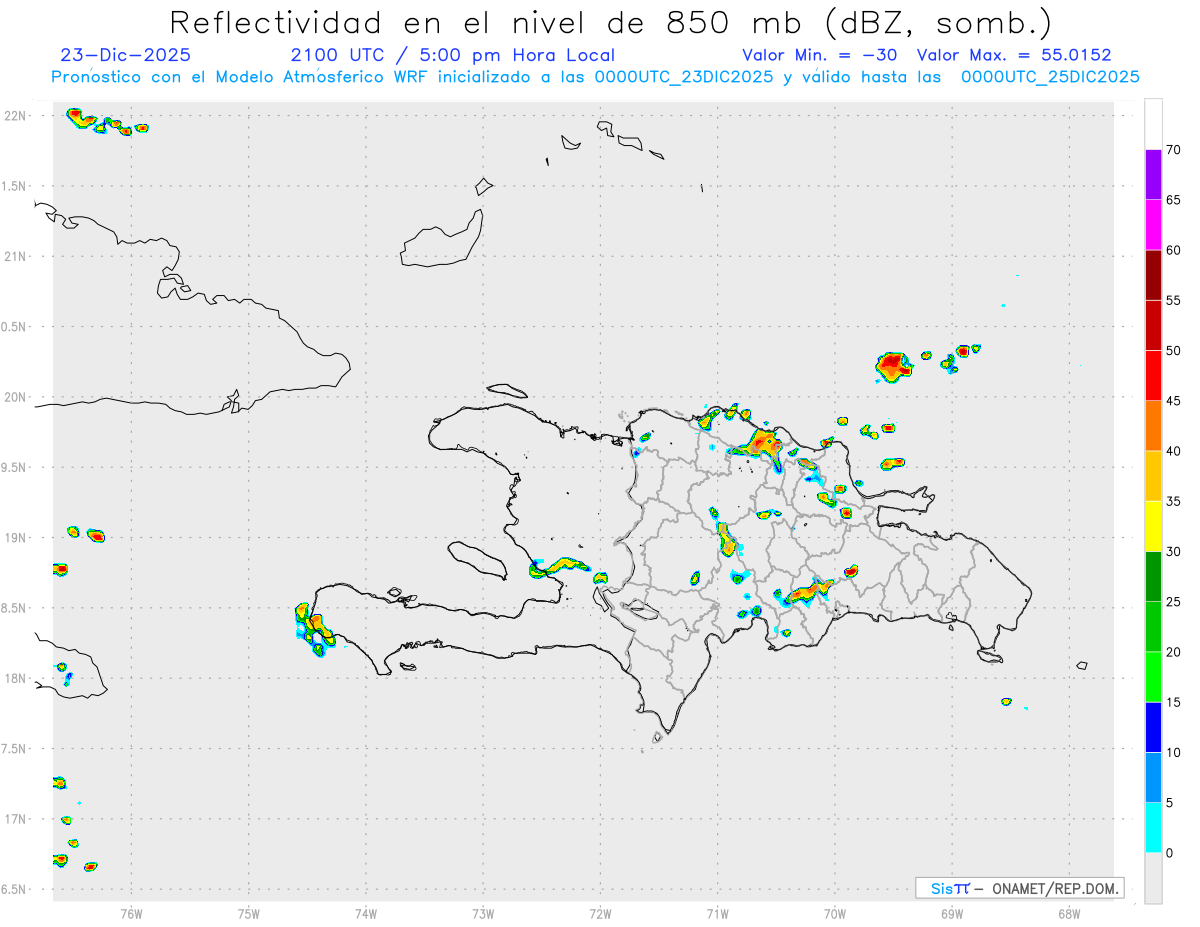1200x927 pixels.
Task: Click the "22N" latitude label
Action: (x=17, y=116)
